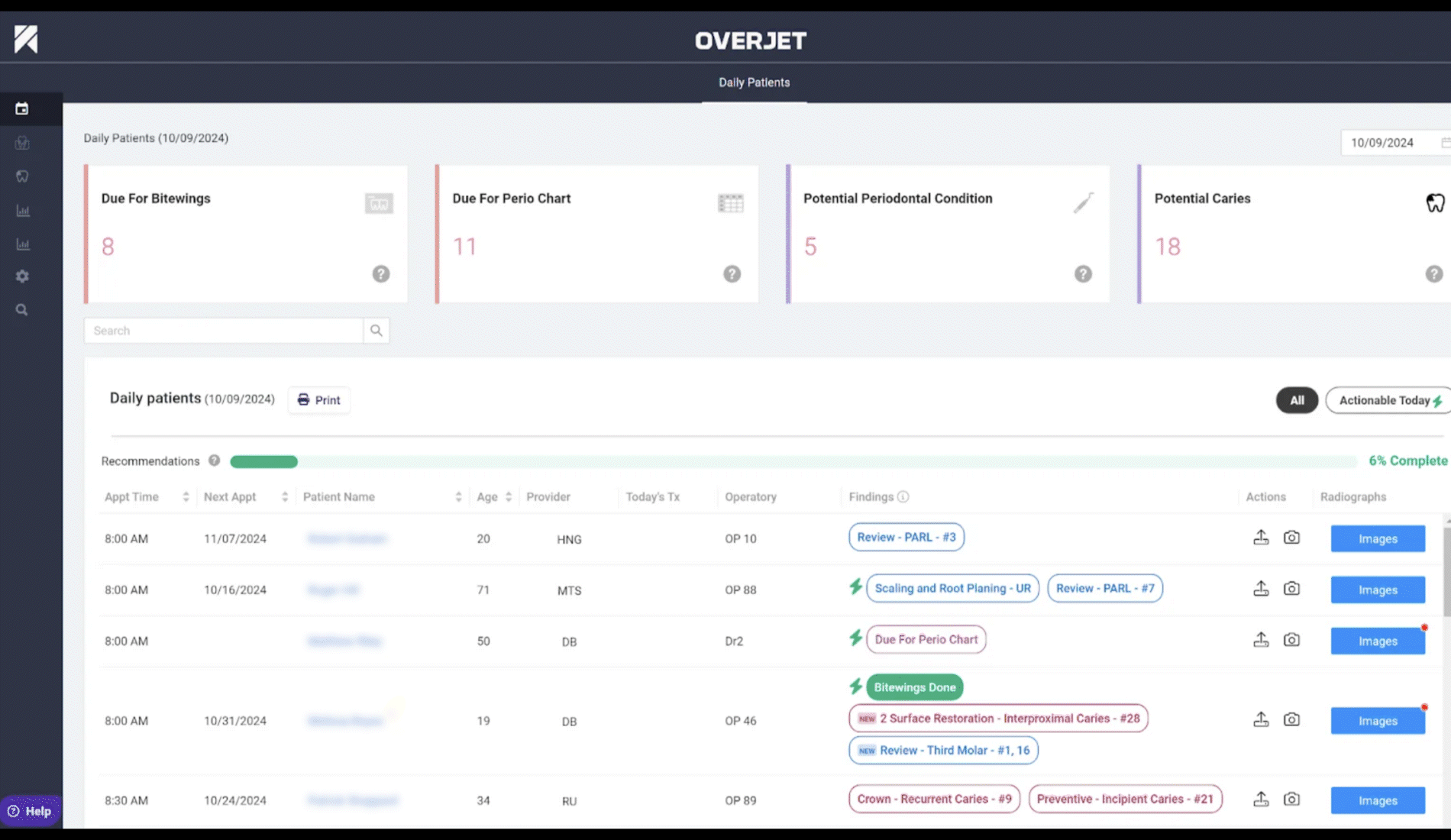Screen dimensions: 1451x840
Task: Toggle the Actionable Today filter
Action: coord(1389,400)
